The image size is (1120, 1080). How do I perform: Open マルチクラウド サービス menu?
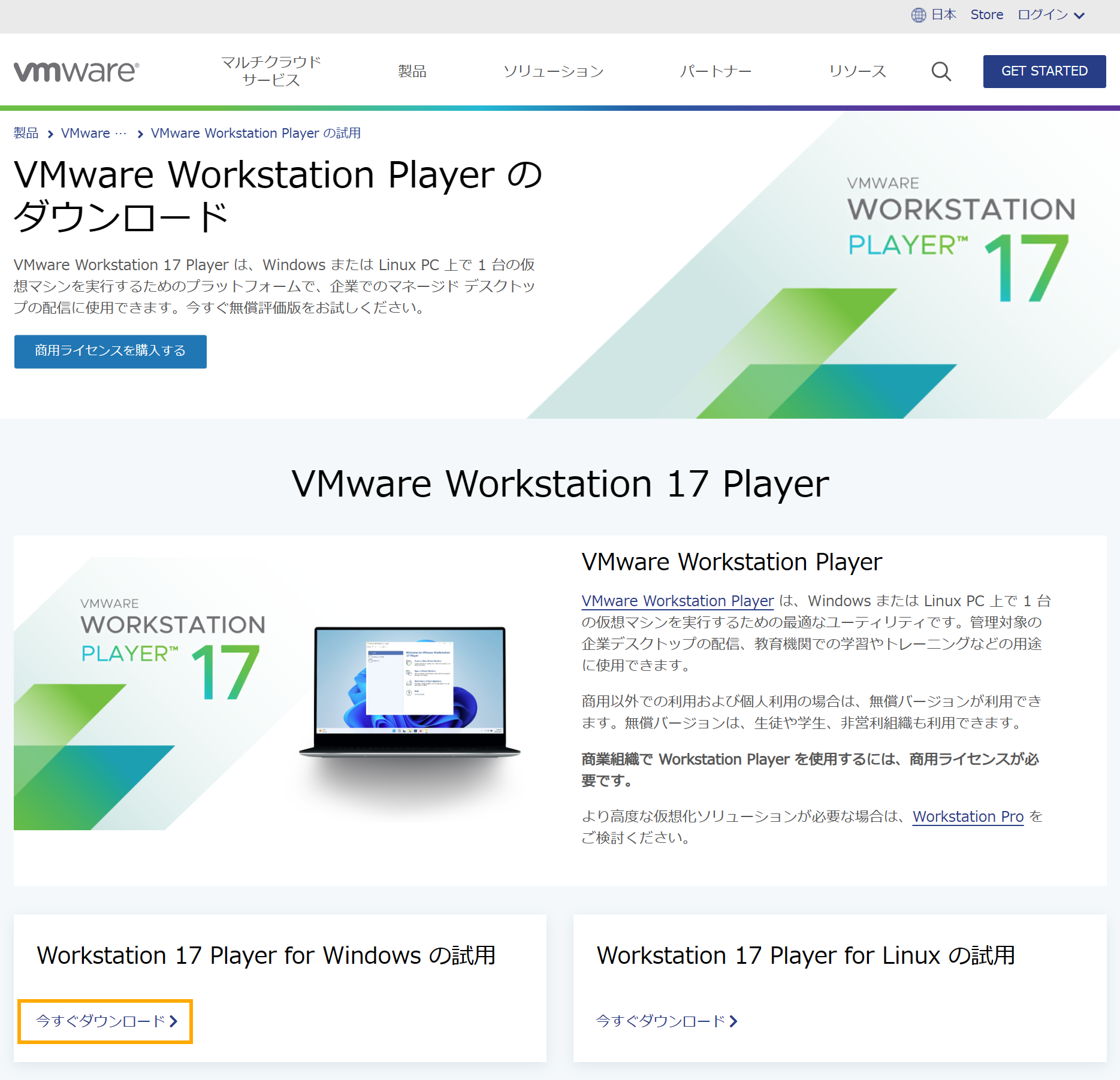click(x=271, y=71)
